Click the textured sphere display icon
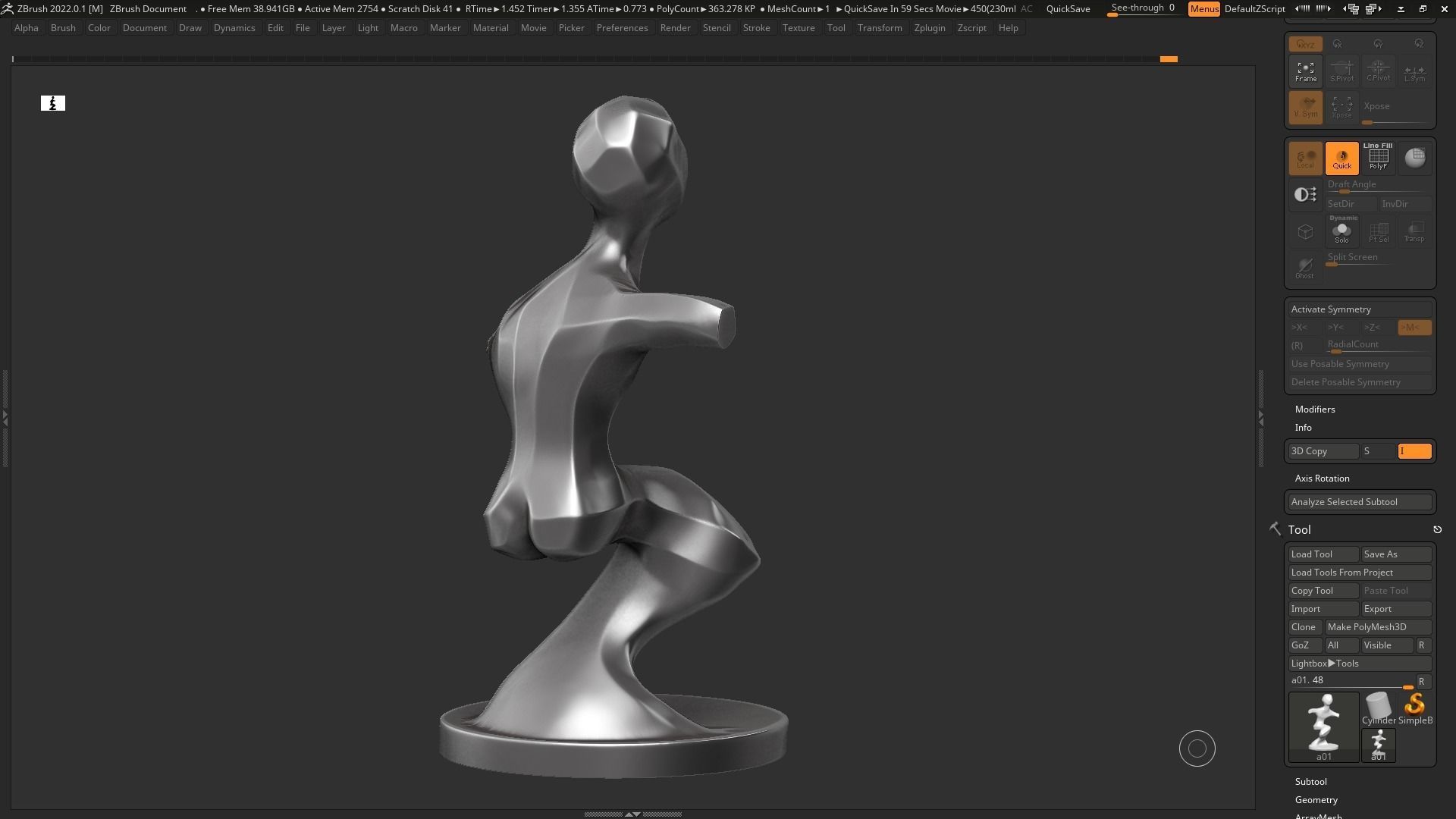Screen dimensions: 1456x819 1414,158
